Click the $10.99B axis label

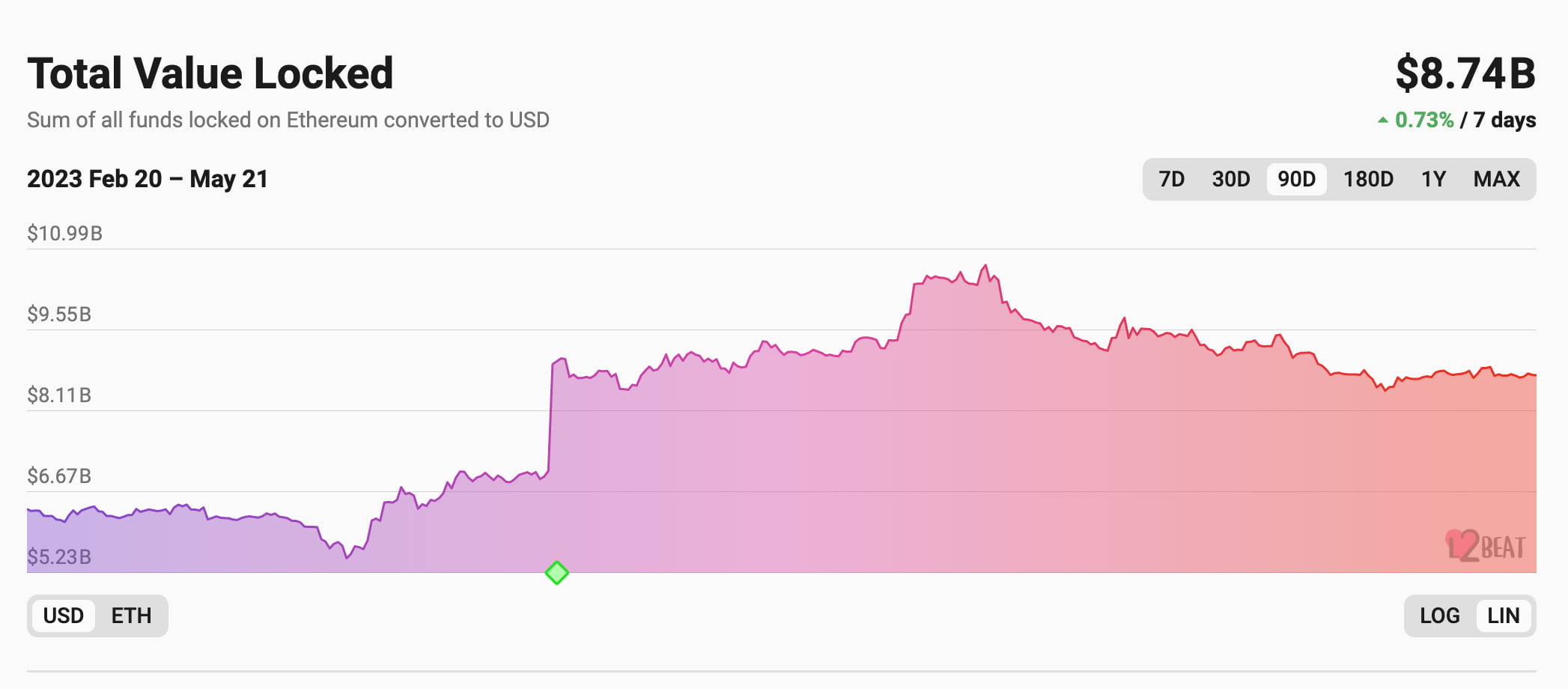pyautogui.click(x=64, y=233)
